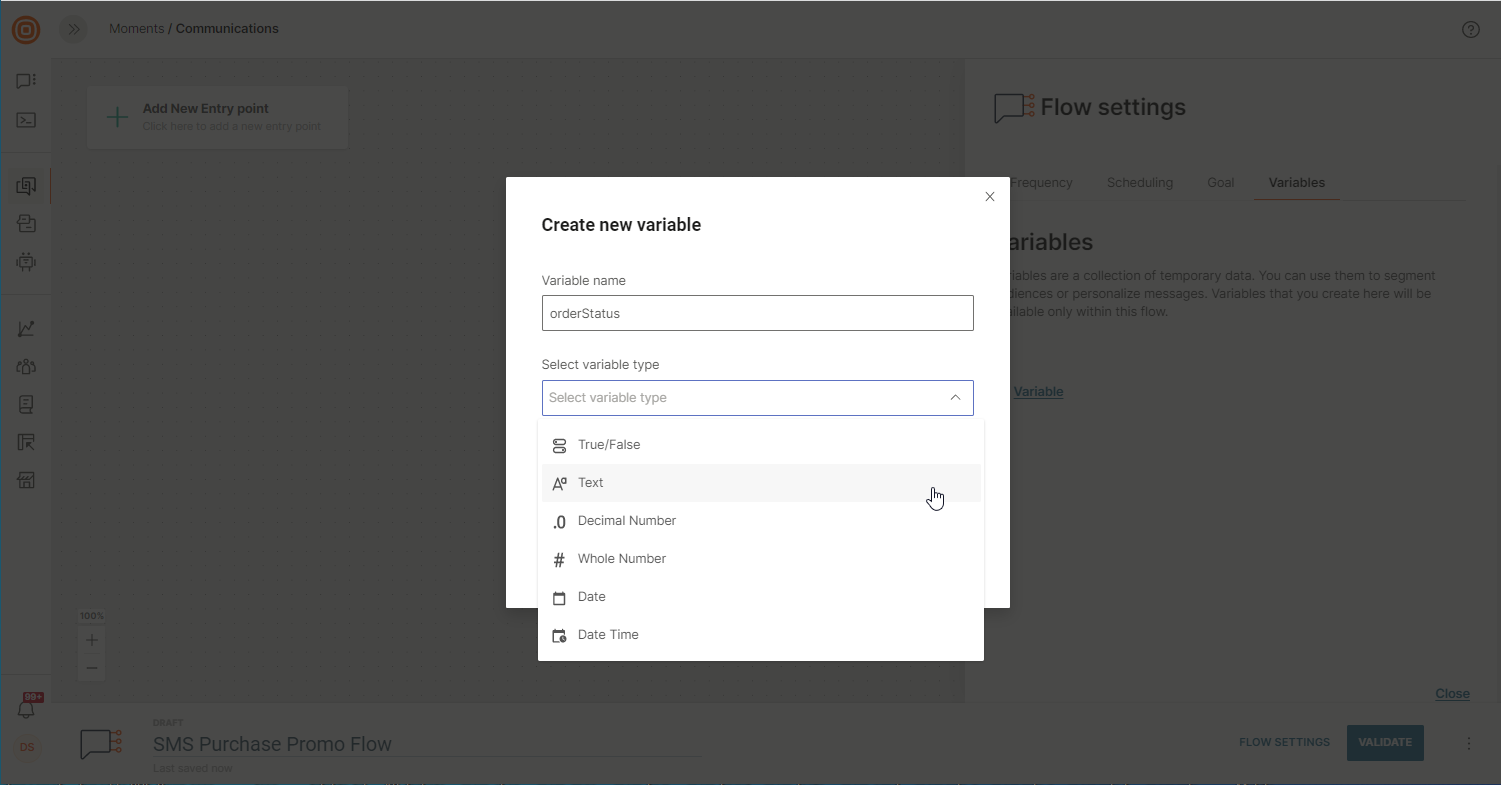Expand the sidebar with the double-chevron arrow
This screenshot has height=785, width=1501.
coord(73,29)
